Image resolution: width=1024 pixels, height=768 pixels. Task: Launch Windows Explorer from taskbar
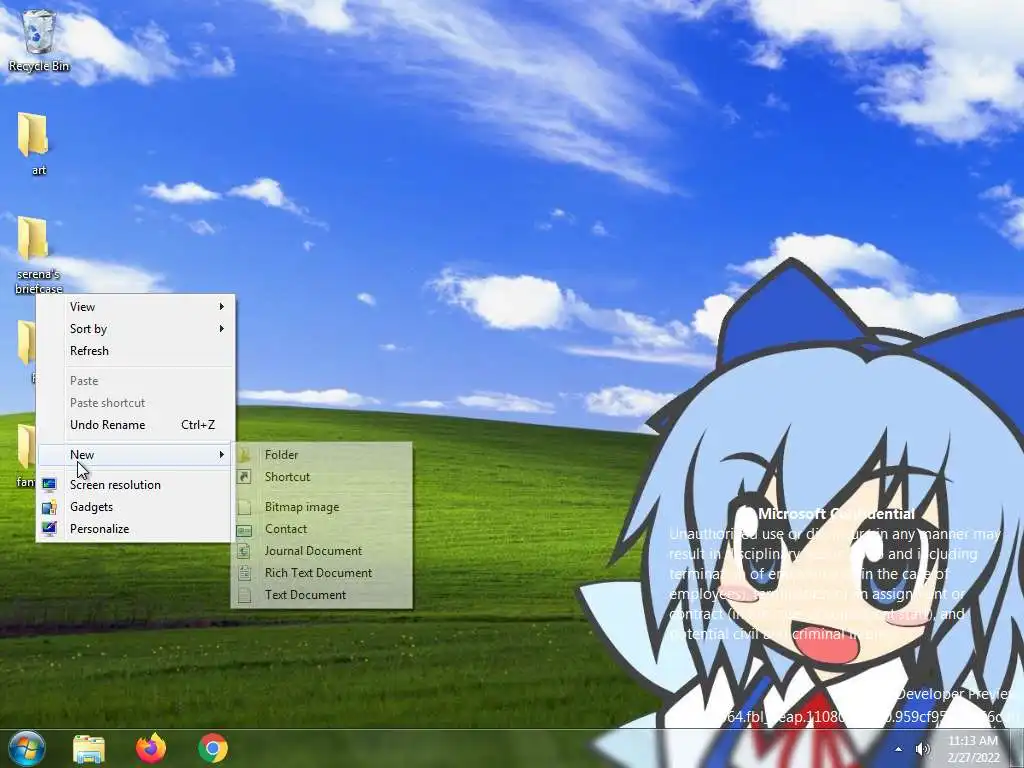tap(89, 748)
